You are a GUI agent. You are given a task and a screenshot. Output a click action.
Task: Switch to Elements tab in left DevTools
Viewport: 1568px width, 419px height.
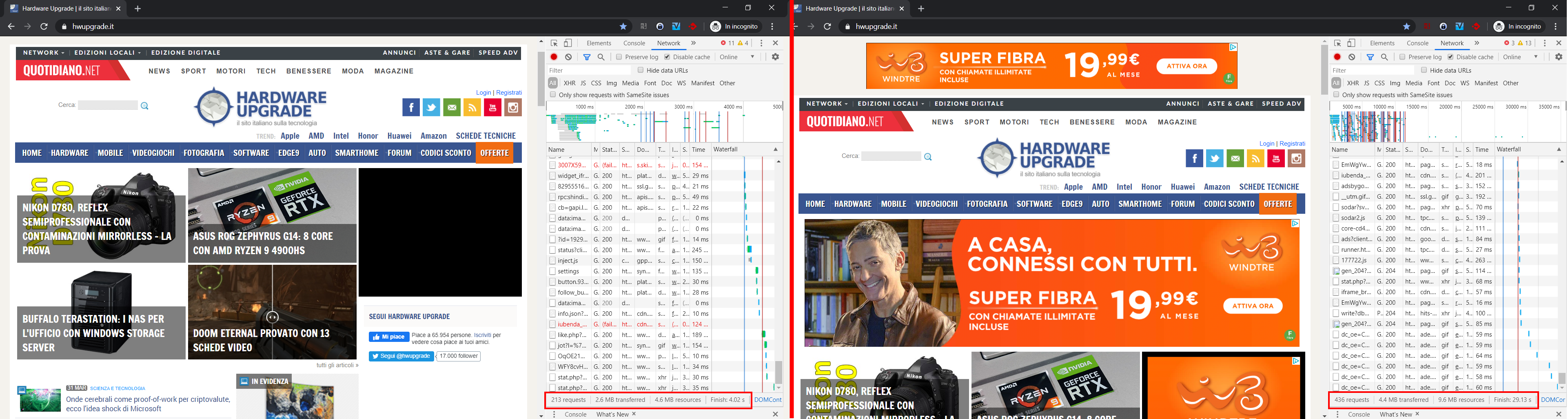599,43
